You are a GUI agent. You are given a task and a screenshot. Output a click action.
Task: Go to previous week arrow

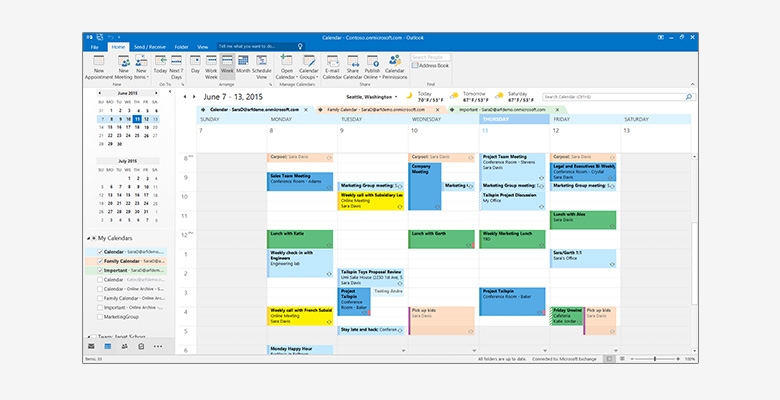[x=185, y=97]
